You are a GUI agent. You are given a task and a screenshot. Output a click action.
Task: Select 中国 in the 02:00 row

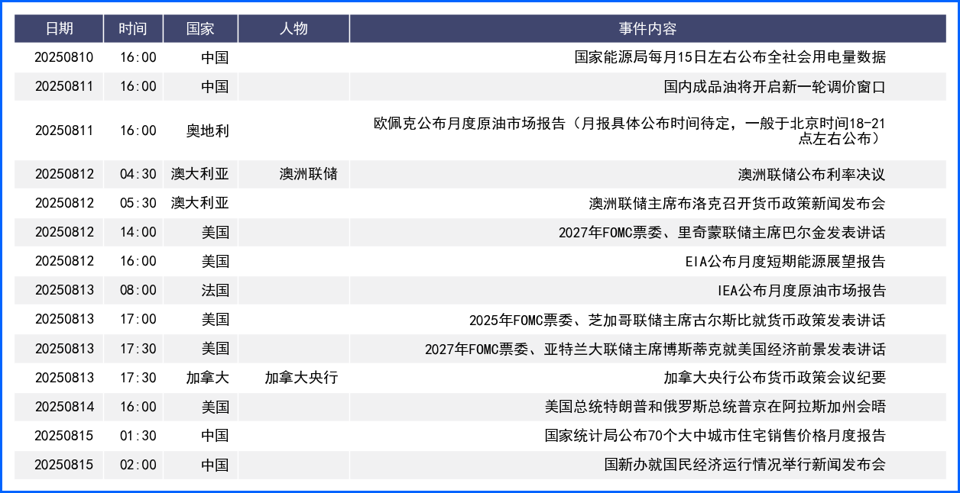click(x=215, y=464)
